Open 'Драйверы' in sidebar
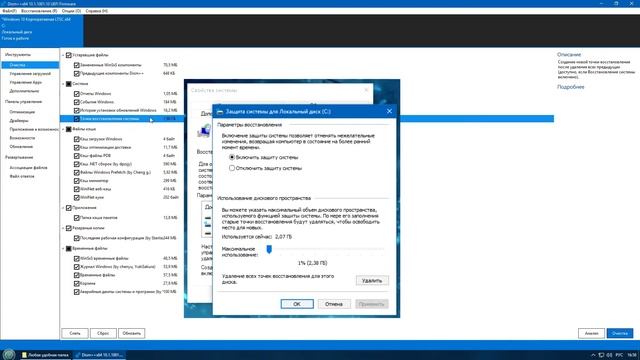 point(19,121)
